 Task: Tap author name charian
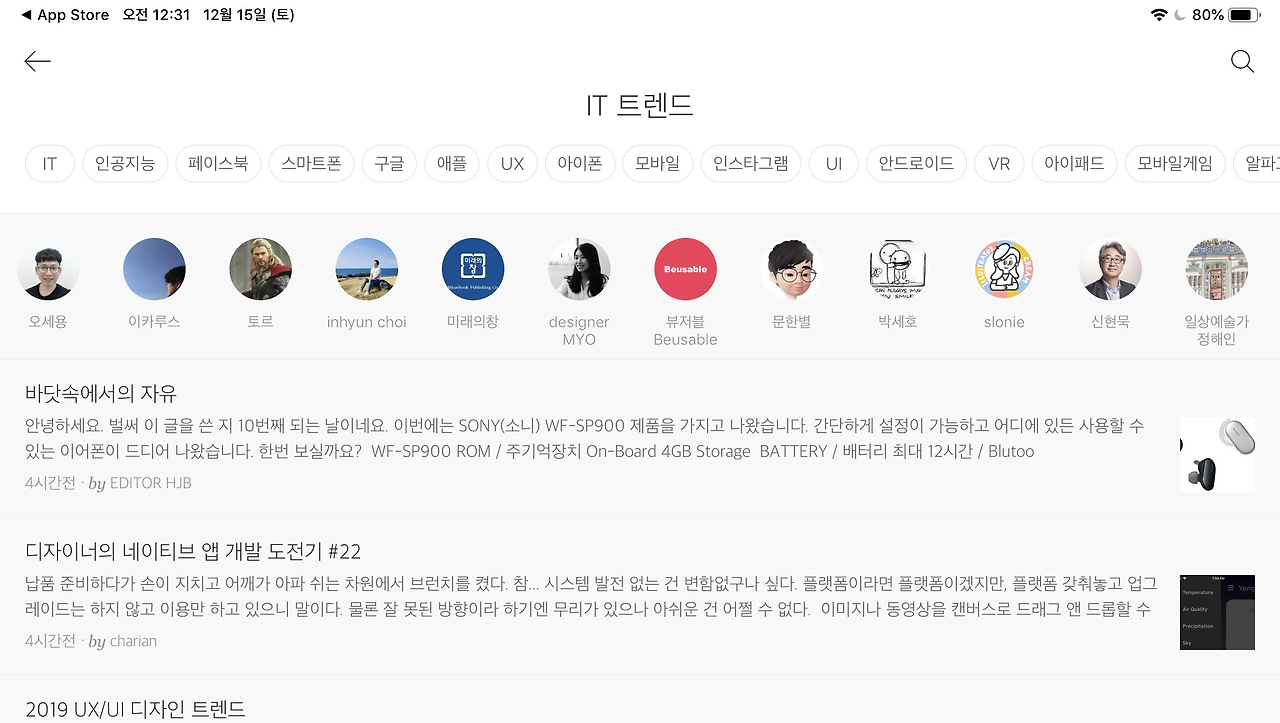pyautogui.click(x=133, y=641)
